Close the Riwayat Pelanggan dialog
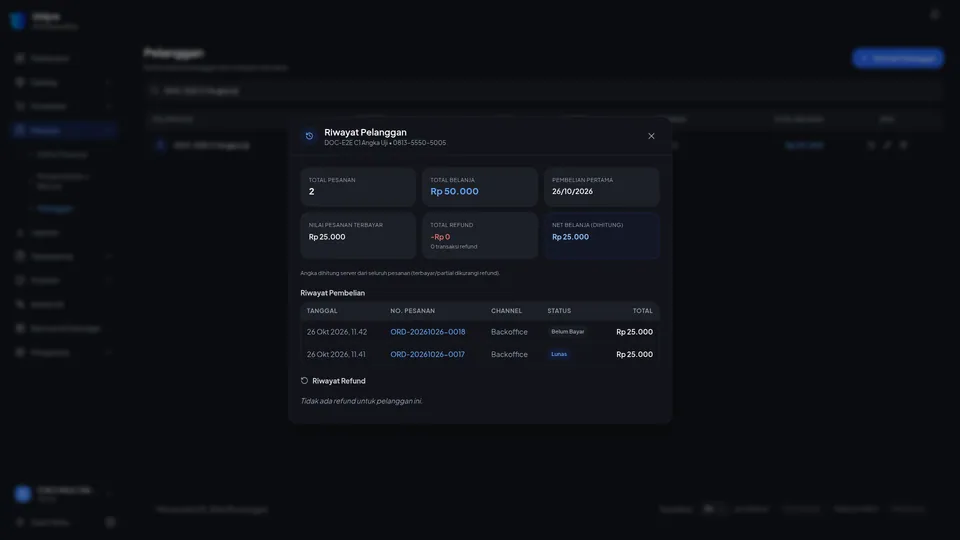 pyautogui.click(x=651, y=136)
